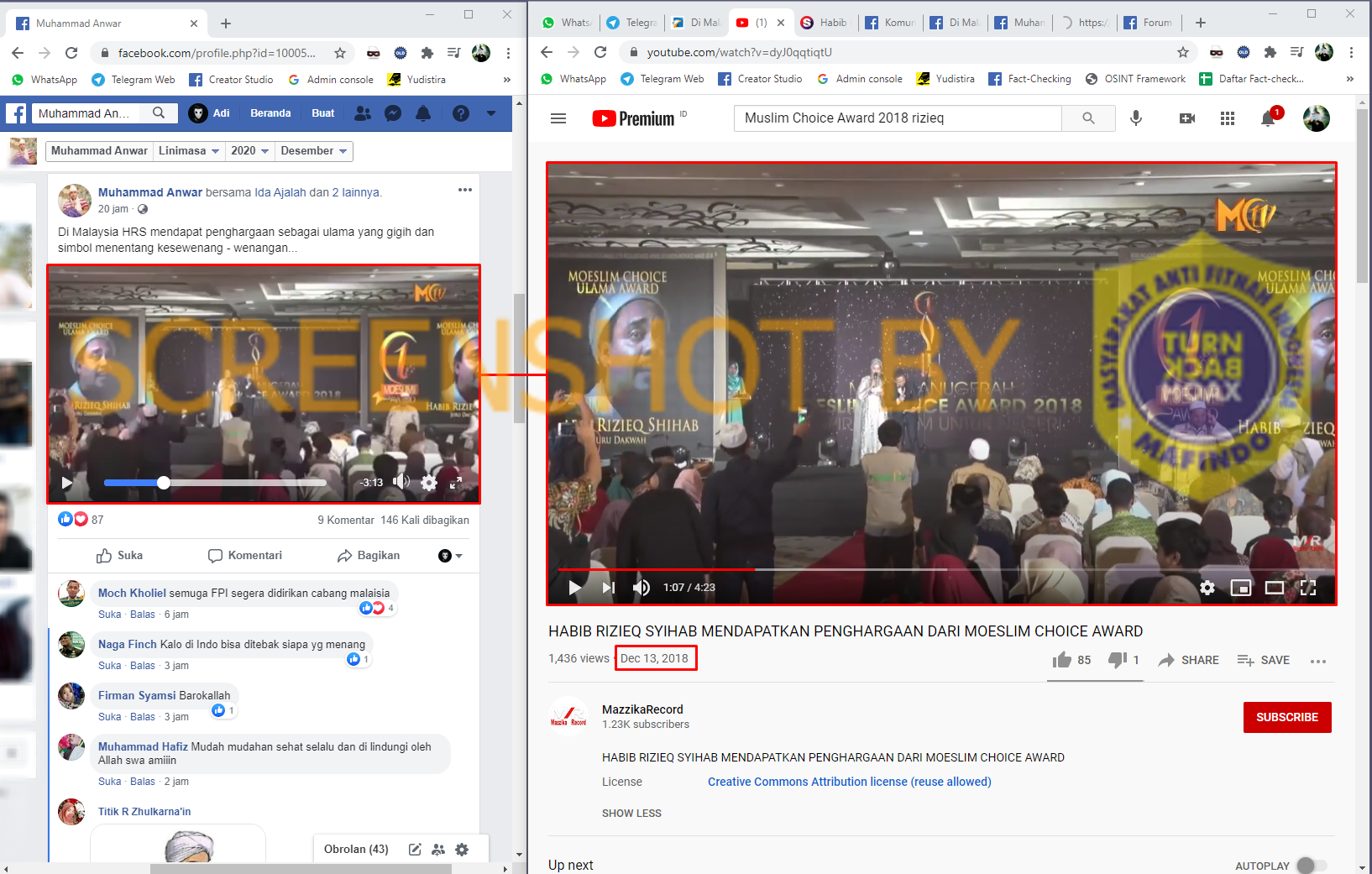
Task: Open the YouTube player settings gear
Action: point(1207,588)
